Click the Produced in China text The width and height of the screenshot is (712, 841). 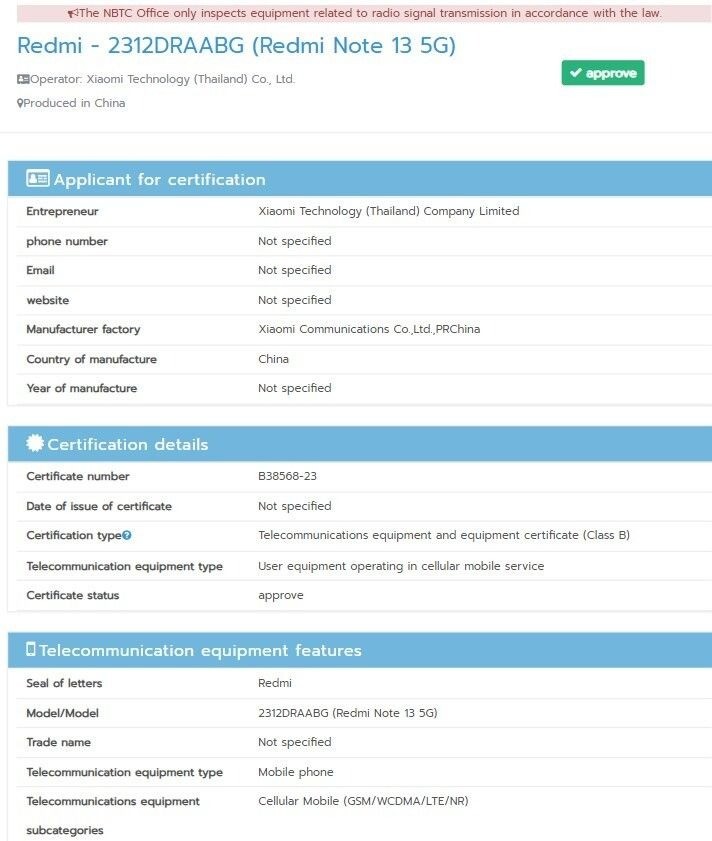[74, 103]
